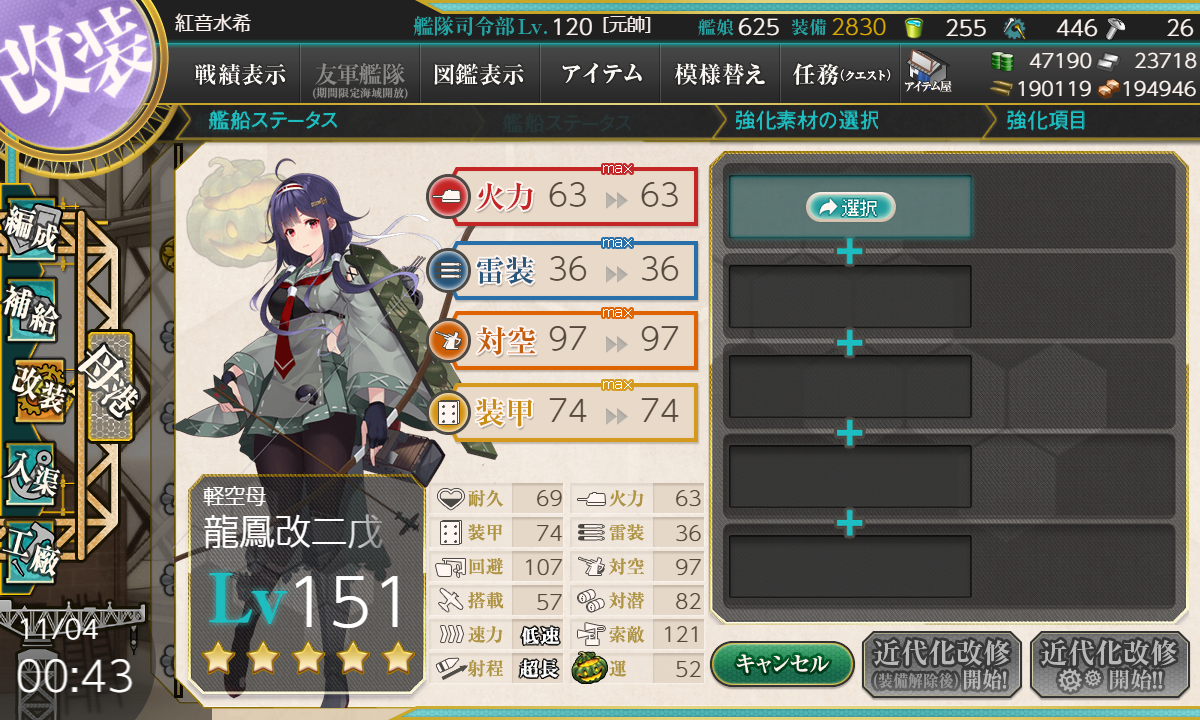The image size is (1200, 720).
Task: Open 模様替え furniture menu
Action: pyautogui.click(x=720, y=74)
